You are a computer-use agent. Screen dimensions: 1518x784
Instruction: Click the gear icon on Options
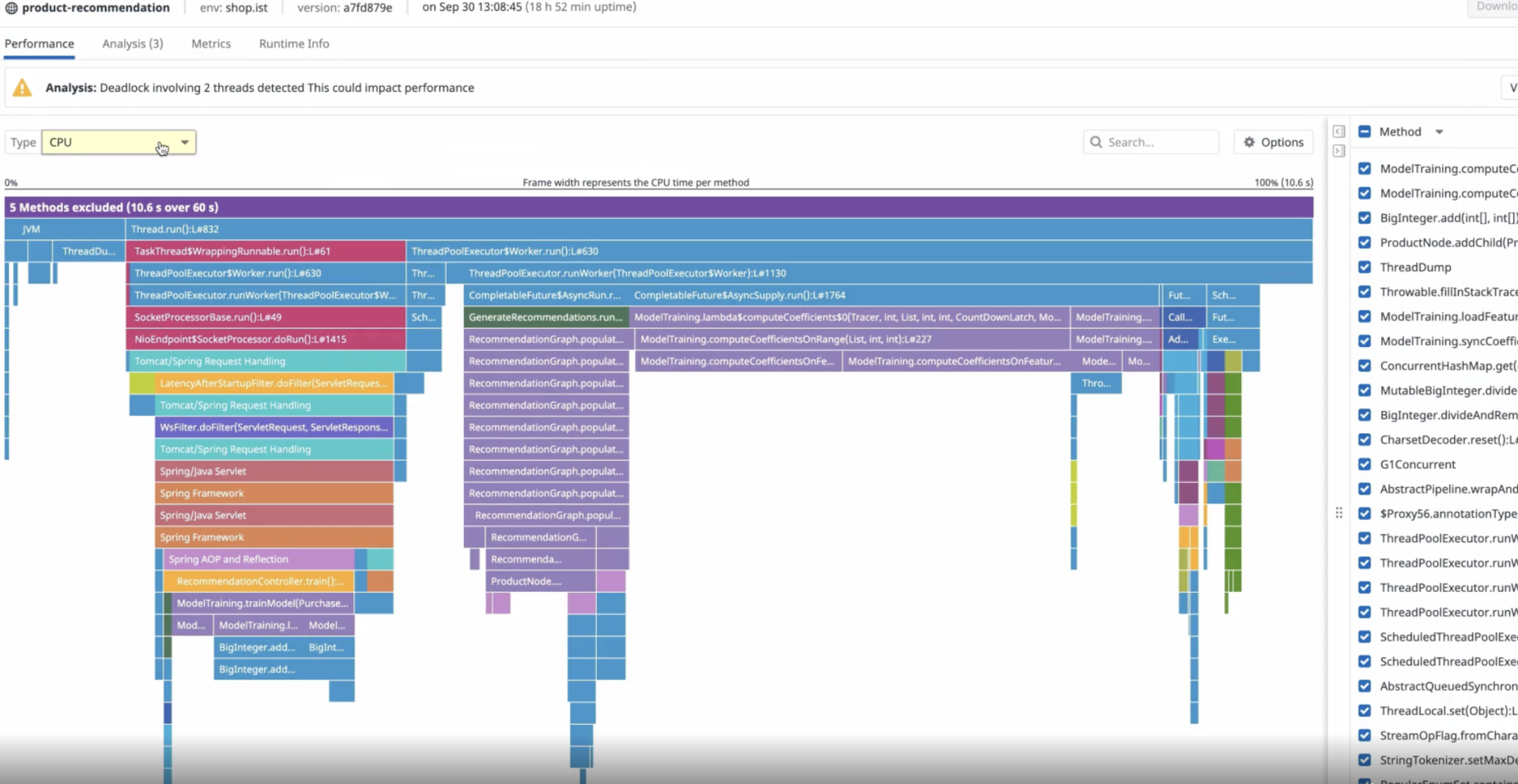[x=1249, y=142]
